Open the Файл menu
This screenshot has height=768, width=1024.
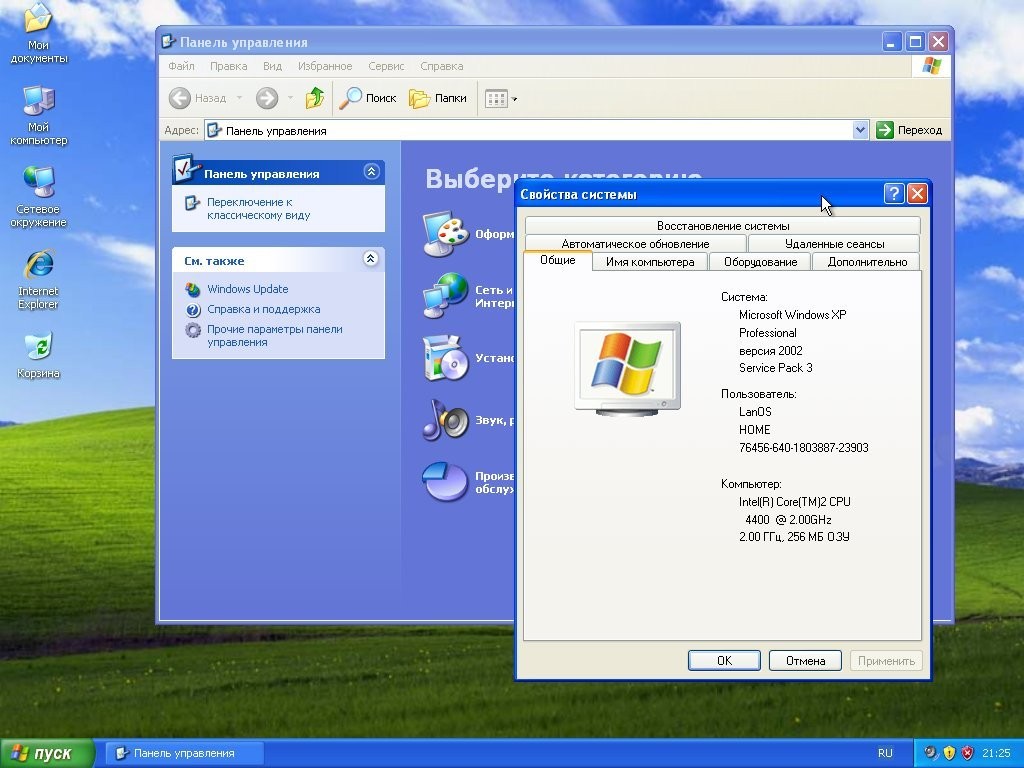[181, 66]
